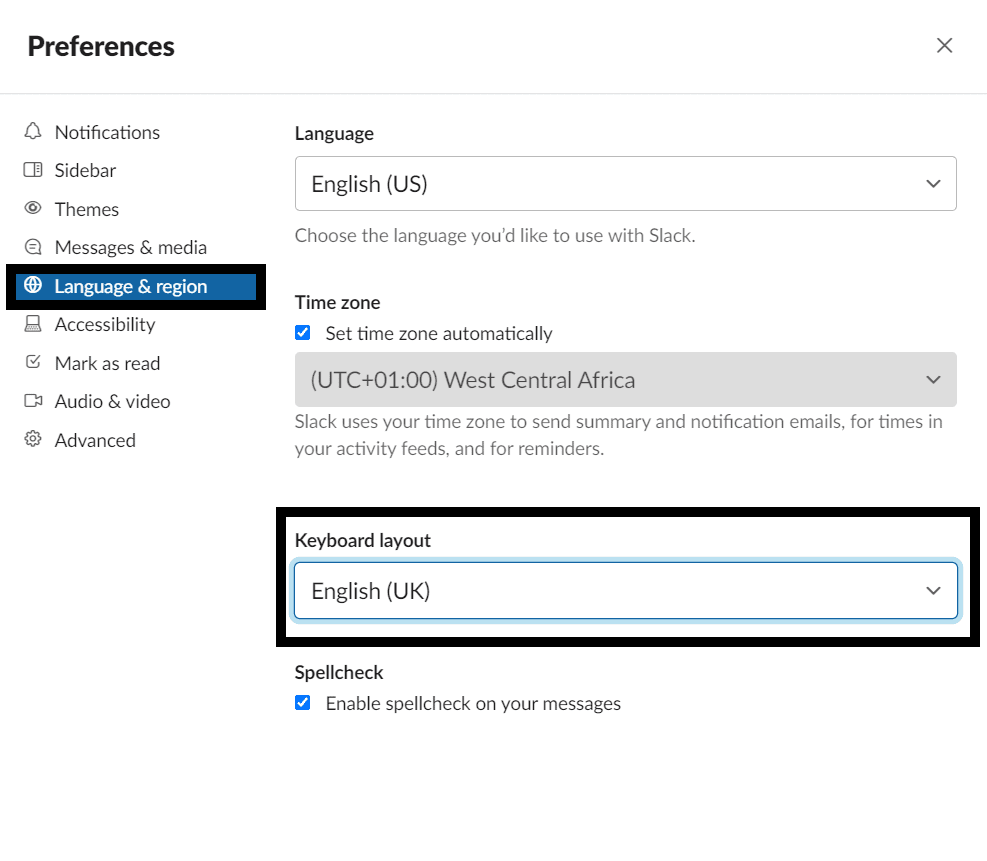This screenshot has height=861, width=987.
Task: Click the gear icon next to Advanced
Action: point(32,440)
